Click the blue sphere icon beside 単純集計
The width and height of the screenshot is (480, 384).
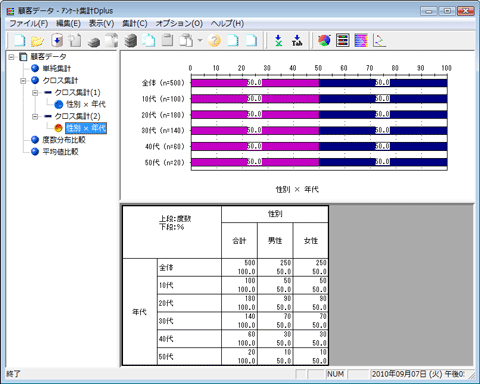click(35, 69)
